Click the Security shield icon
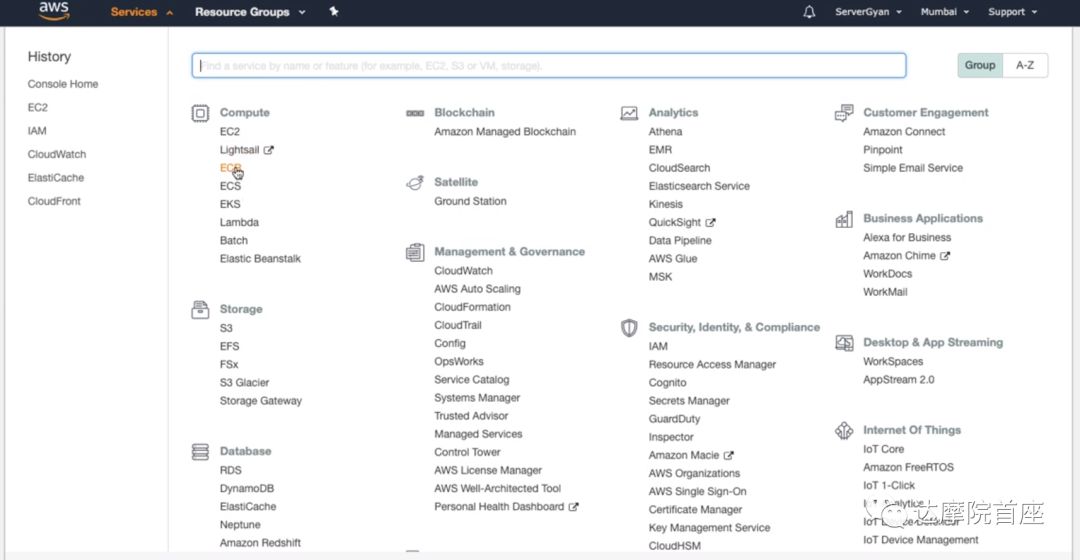The image size is (1080, 560). [629, 328]
